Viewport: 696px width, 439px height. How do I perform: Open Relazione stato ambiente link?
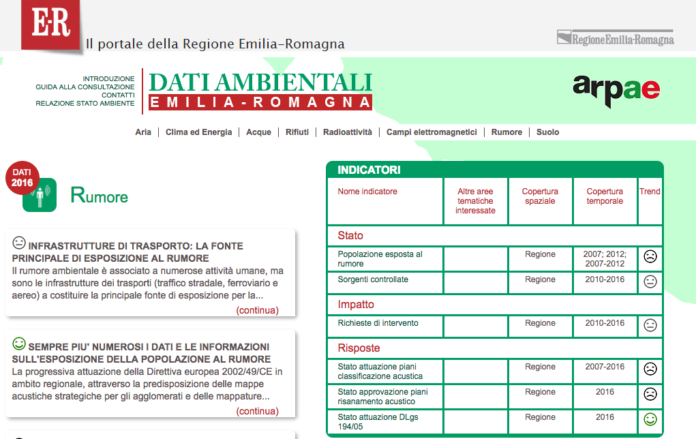(x=85, y=103)
